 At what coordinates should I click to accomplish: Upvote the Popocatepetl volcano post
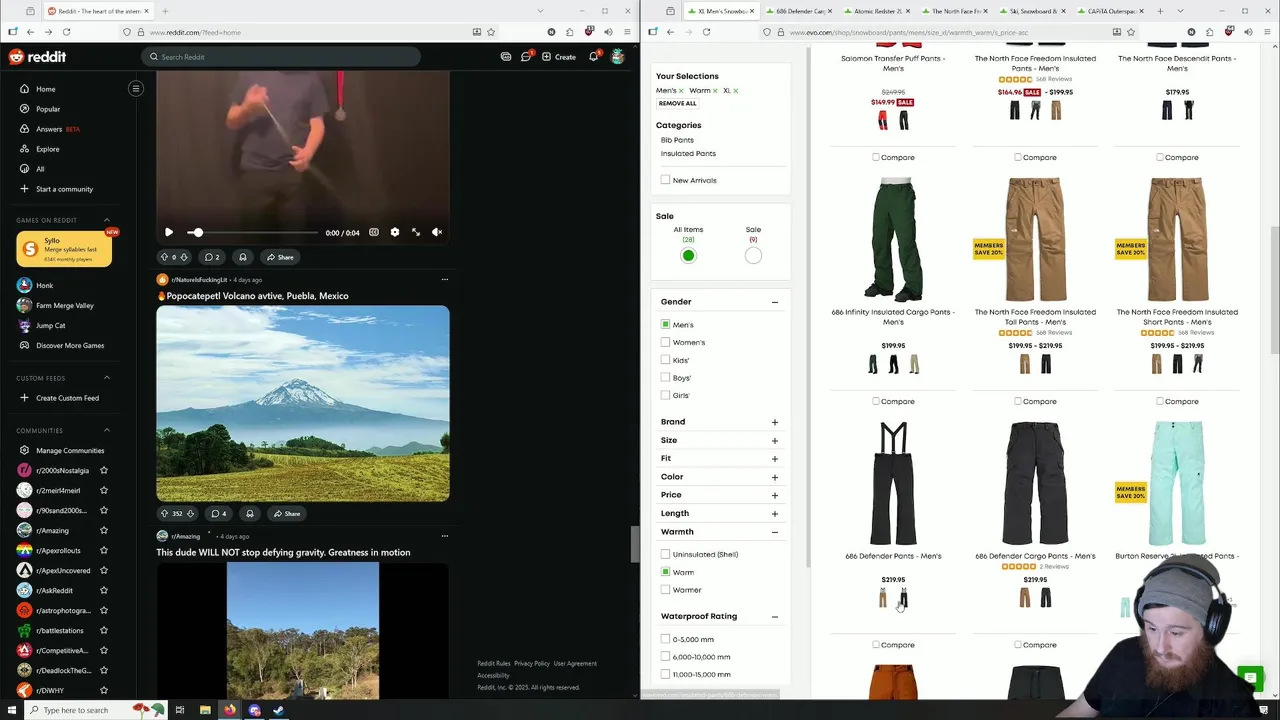[165, 514]
